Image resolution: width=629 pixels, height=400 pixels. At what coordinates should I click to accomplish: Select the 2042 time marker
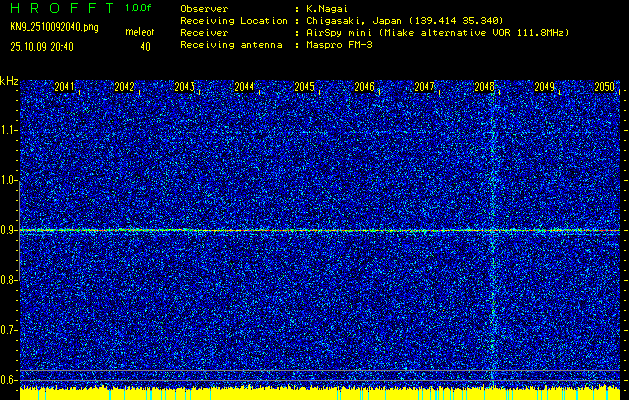[x=125, y=87]
